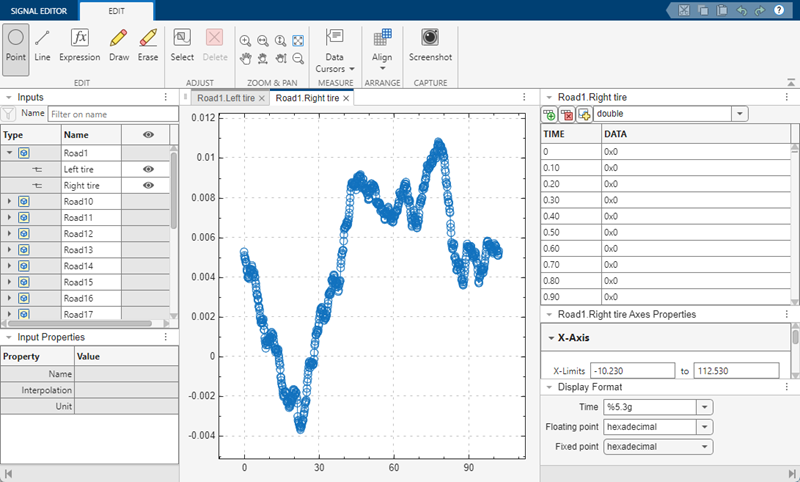Screen dimensions: 800x482
Task: Edit X-Limits minimum field -10.230
Action: [633, 371]
